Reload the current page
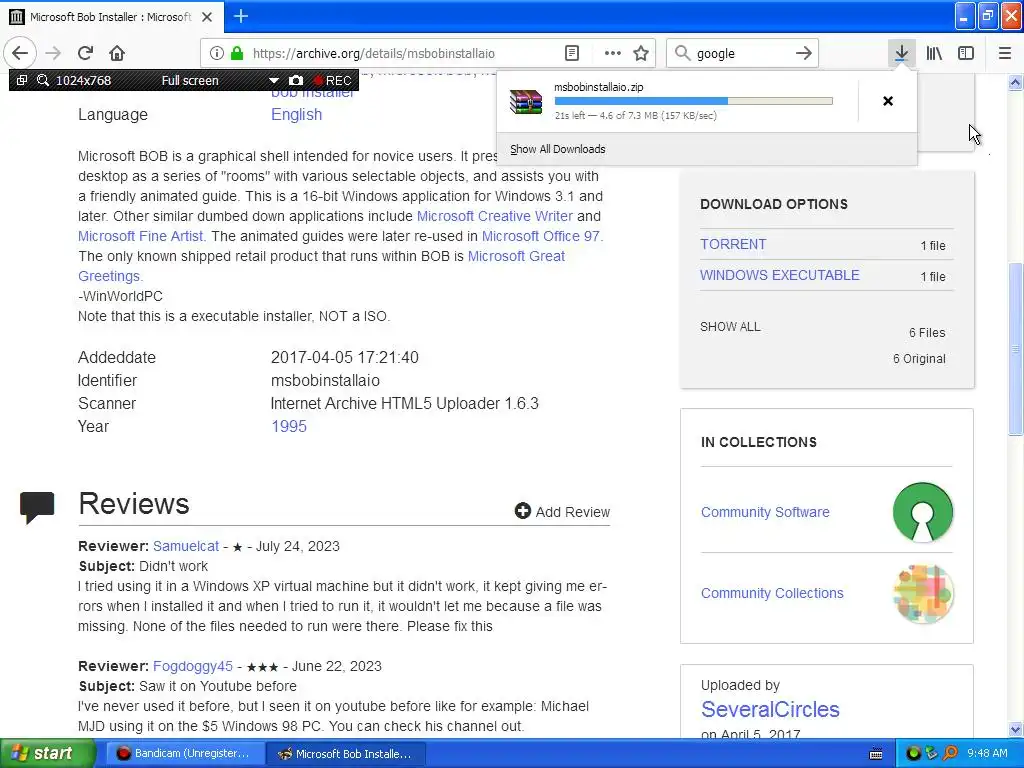 pyautogui.click(x=86, y=53)
